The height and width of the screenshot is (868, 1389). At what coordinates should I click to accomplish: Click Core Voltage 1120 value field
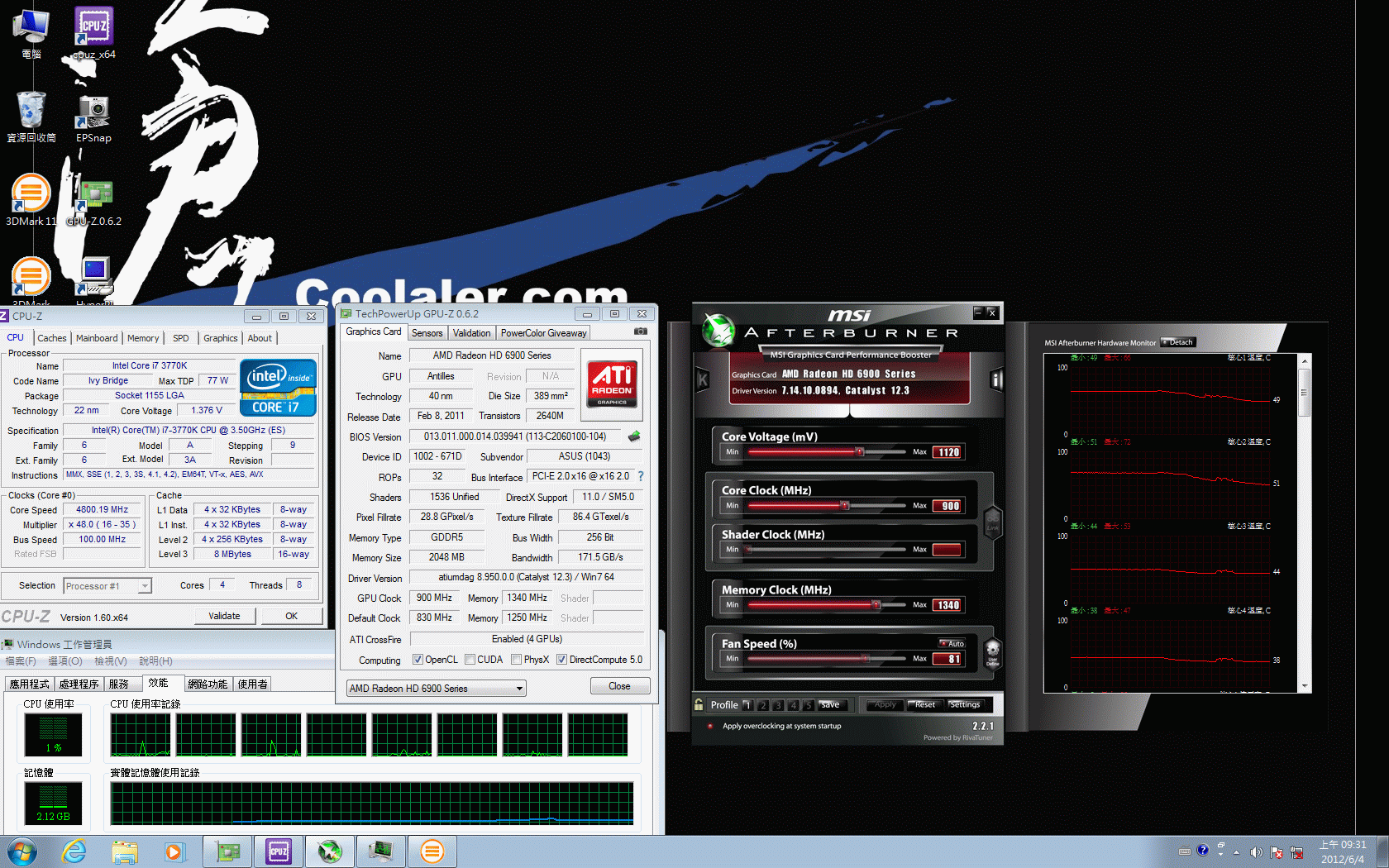[947, 452]
